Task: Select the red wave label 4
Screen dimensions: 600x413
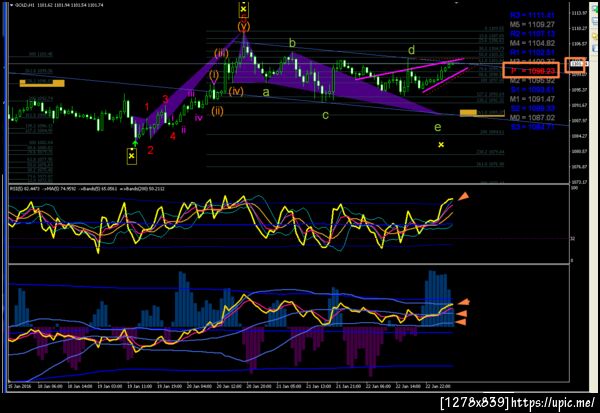Action: pos(173,136)
